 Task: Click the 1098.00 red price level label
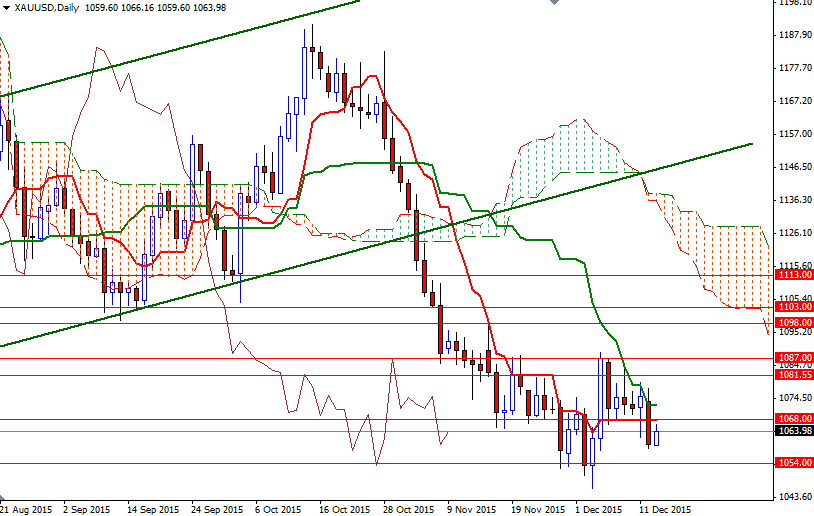[793, 323]
